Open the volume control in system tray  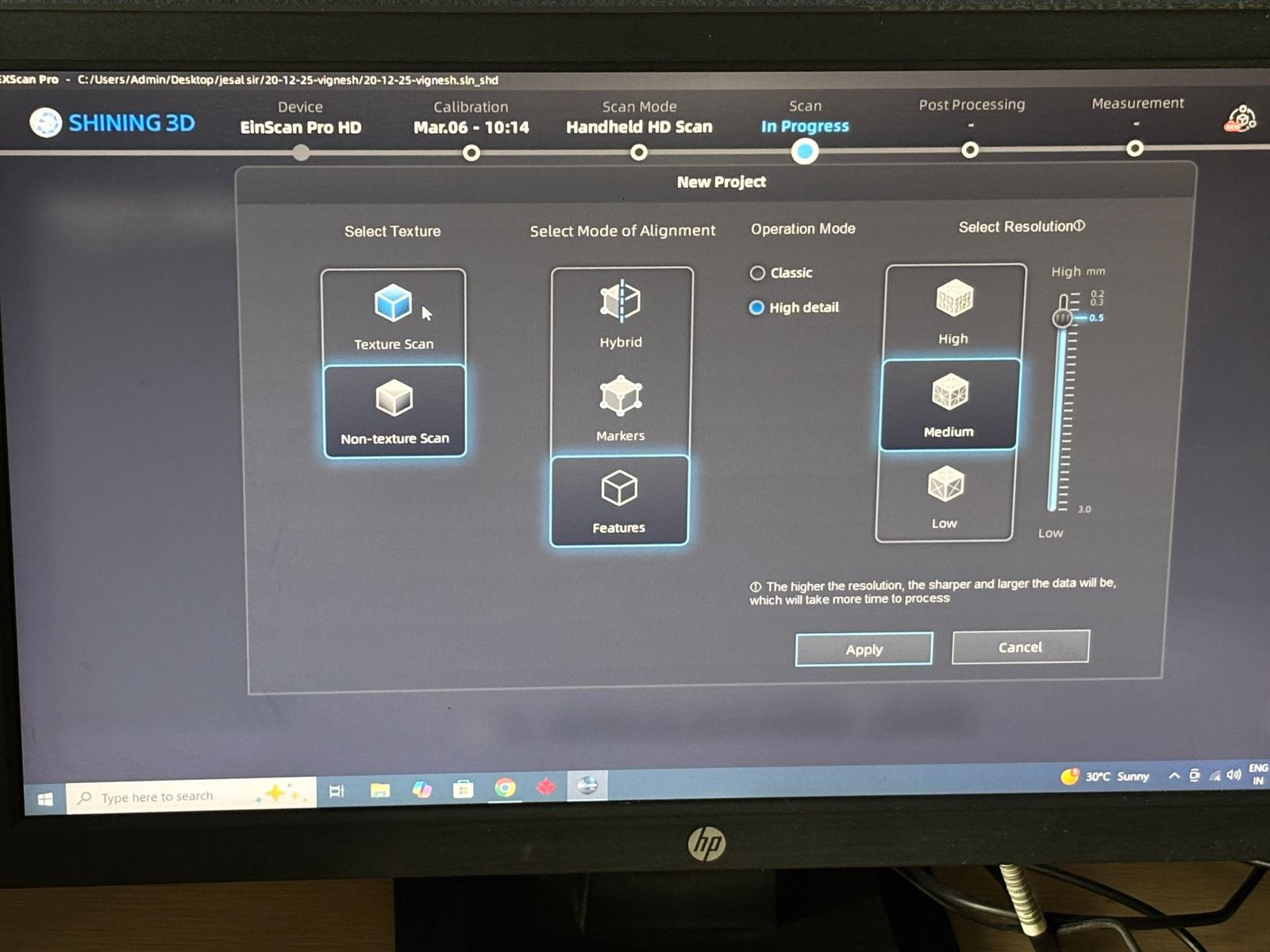point(1233,774)
